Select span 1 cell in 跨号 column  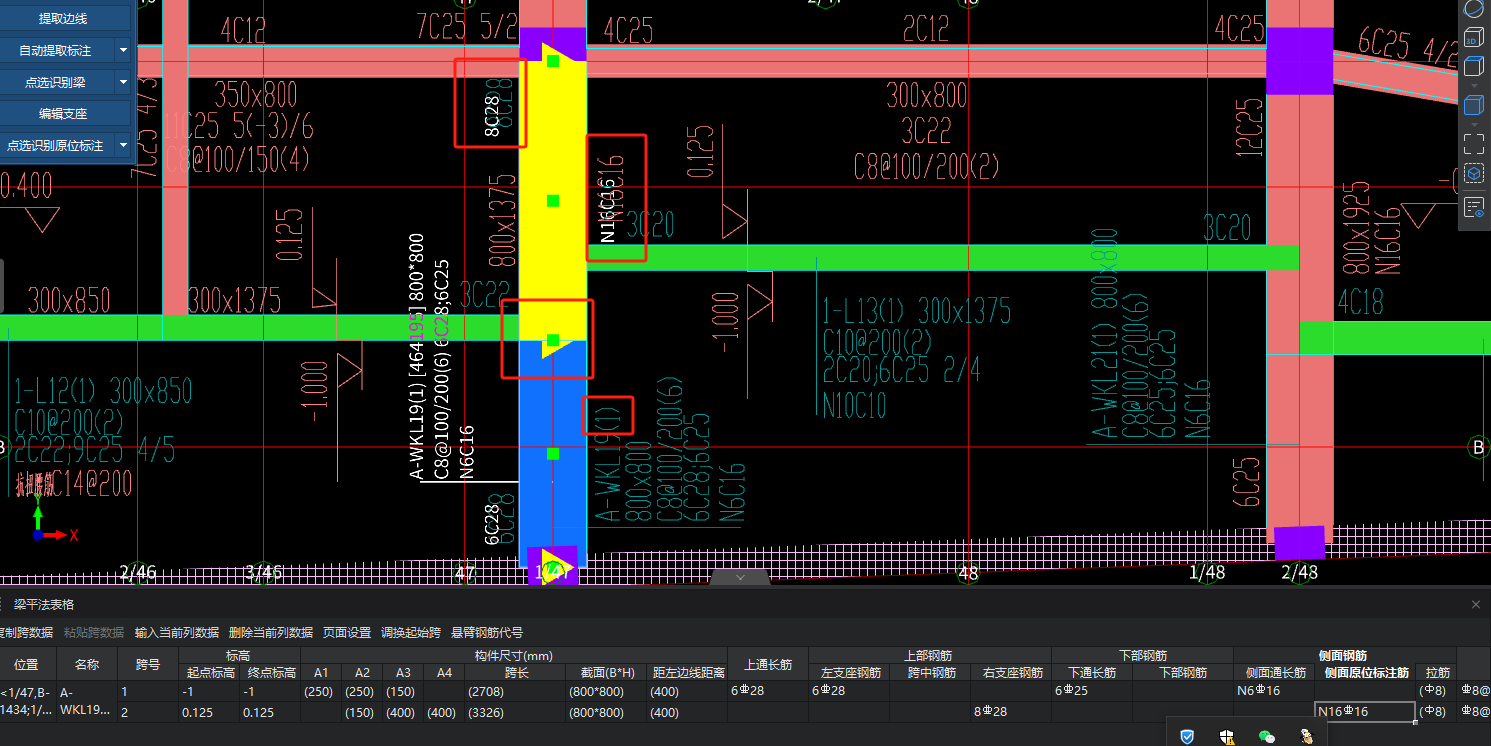tap(147, 691)
